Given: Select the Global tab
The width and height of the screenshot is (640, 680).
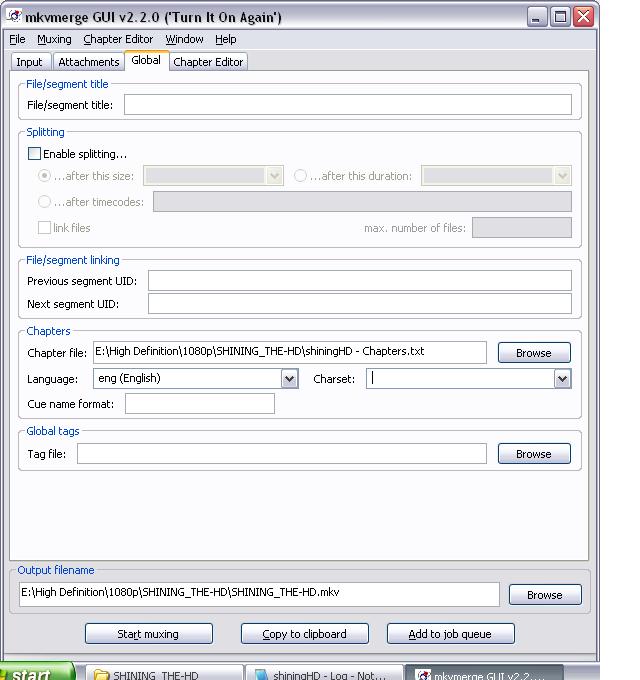Looking at the screenshot, I should 146,60.
